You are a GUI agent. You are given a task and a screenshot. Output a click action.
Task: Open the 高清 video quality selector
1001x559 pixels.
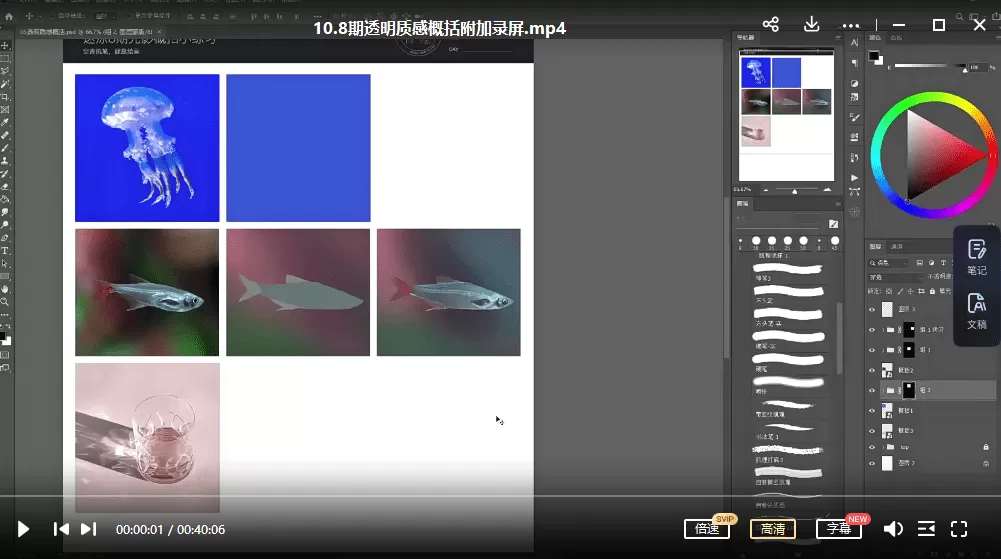tap(772, 529)
